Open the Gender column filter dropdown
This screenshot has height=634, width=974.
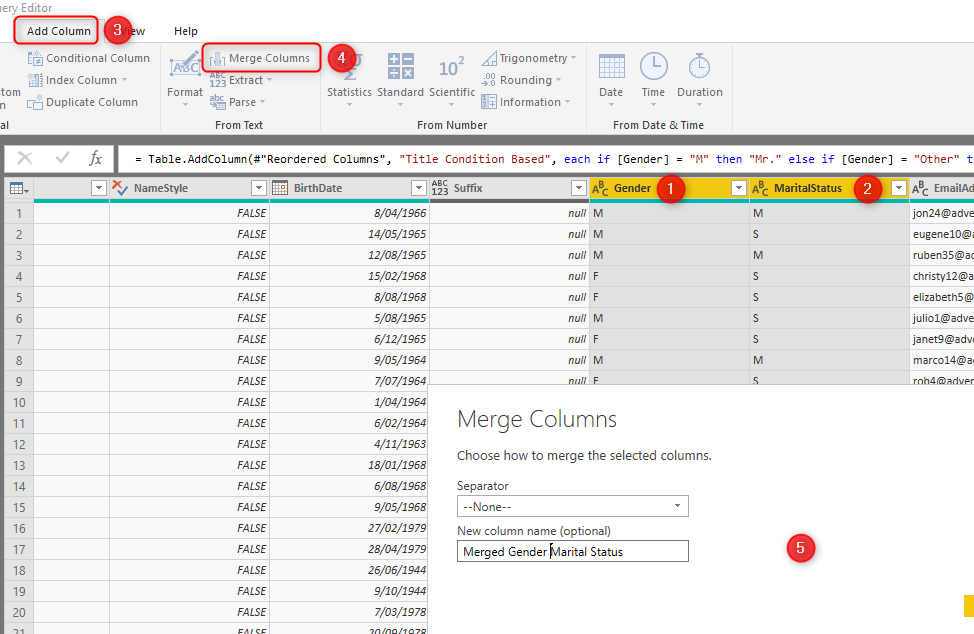739,188
